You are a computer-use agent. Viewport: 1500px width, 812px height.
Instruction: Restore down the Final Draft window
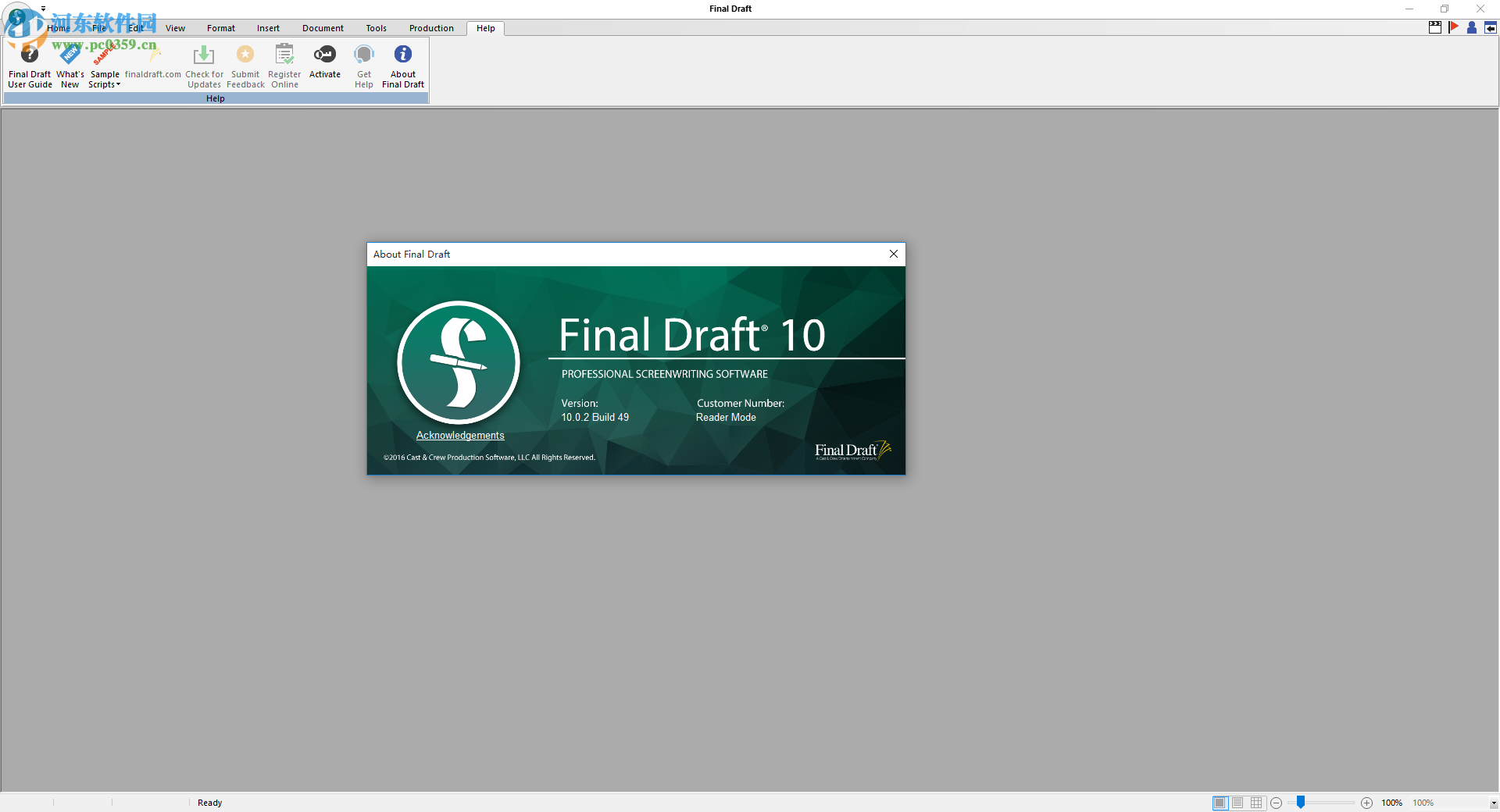tap(1445, 9)
